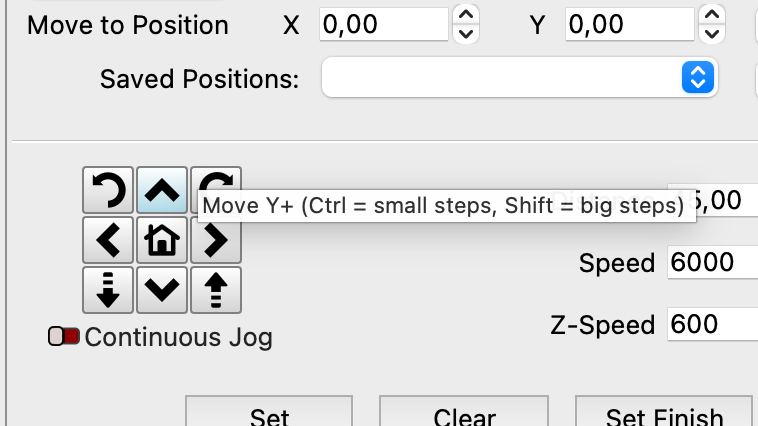
Task: Click the counter-clockwise rotate arrow icon
Action: click(x=108, y=190)
